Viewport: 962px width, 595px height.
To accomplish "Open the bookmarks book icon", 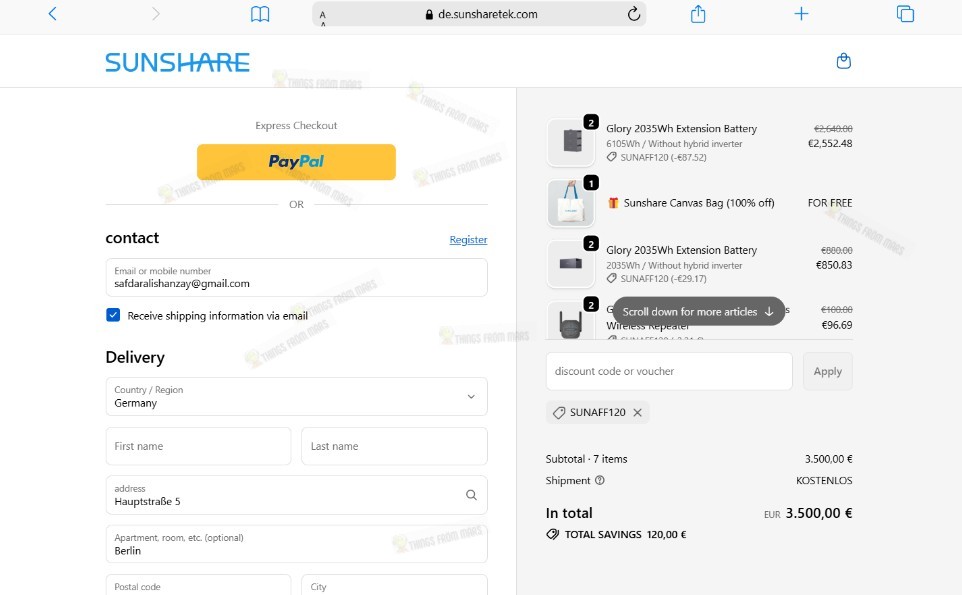I will 260,13.
